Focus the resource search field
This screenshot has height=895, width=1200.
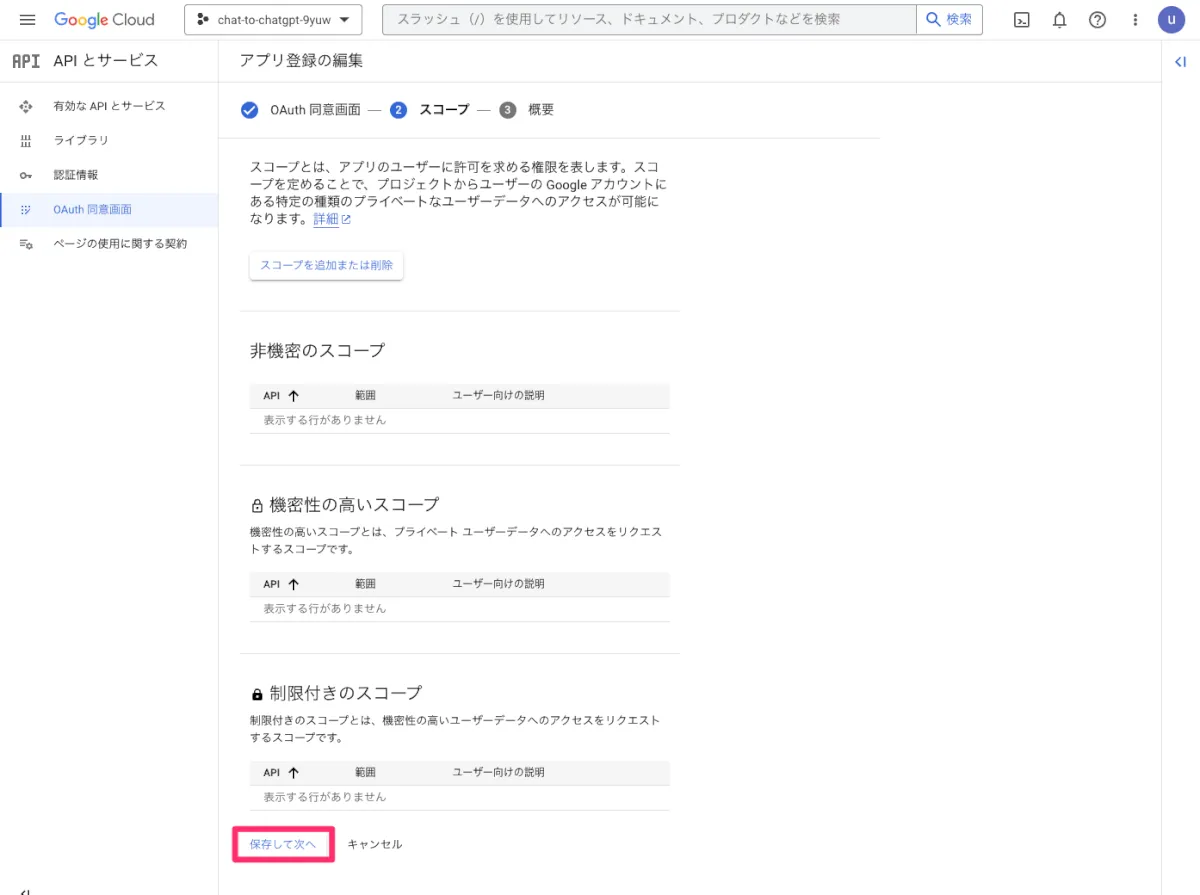649,20
